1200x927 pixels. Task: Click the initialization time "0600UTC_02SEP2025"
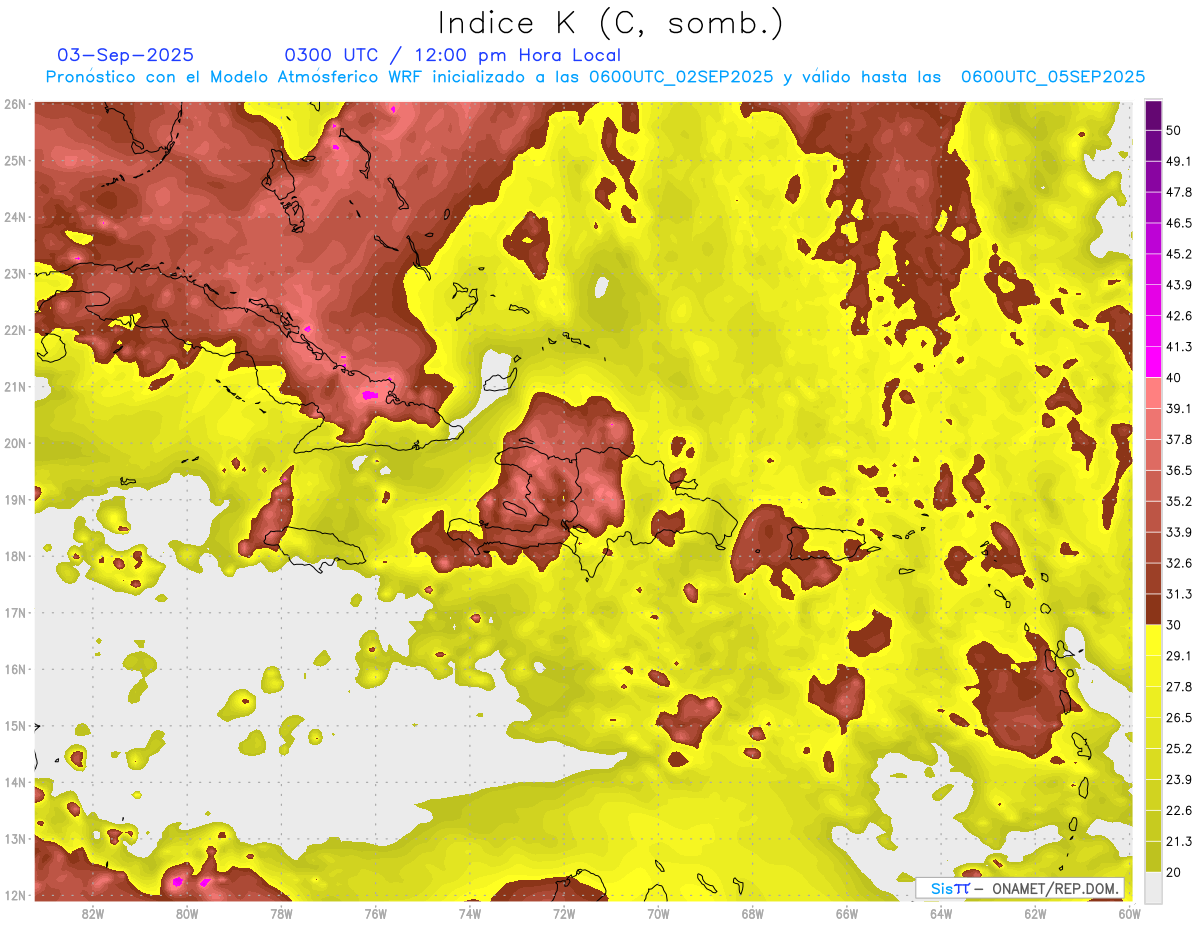point(681,77)
